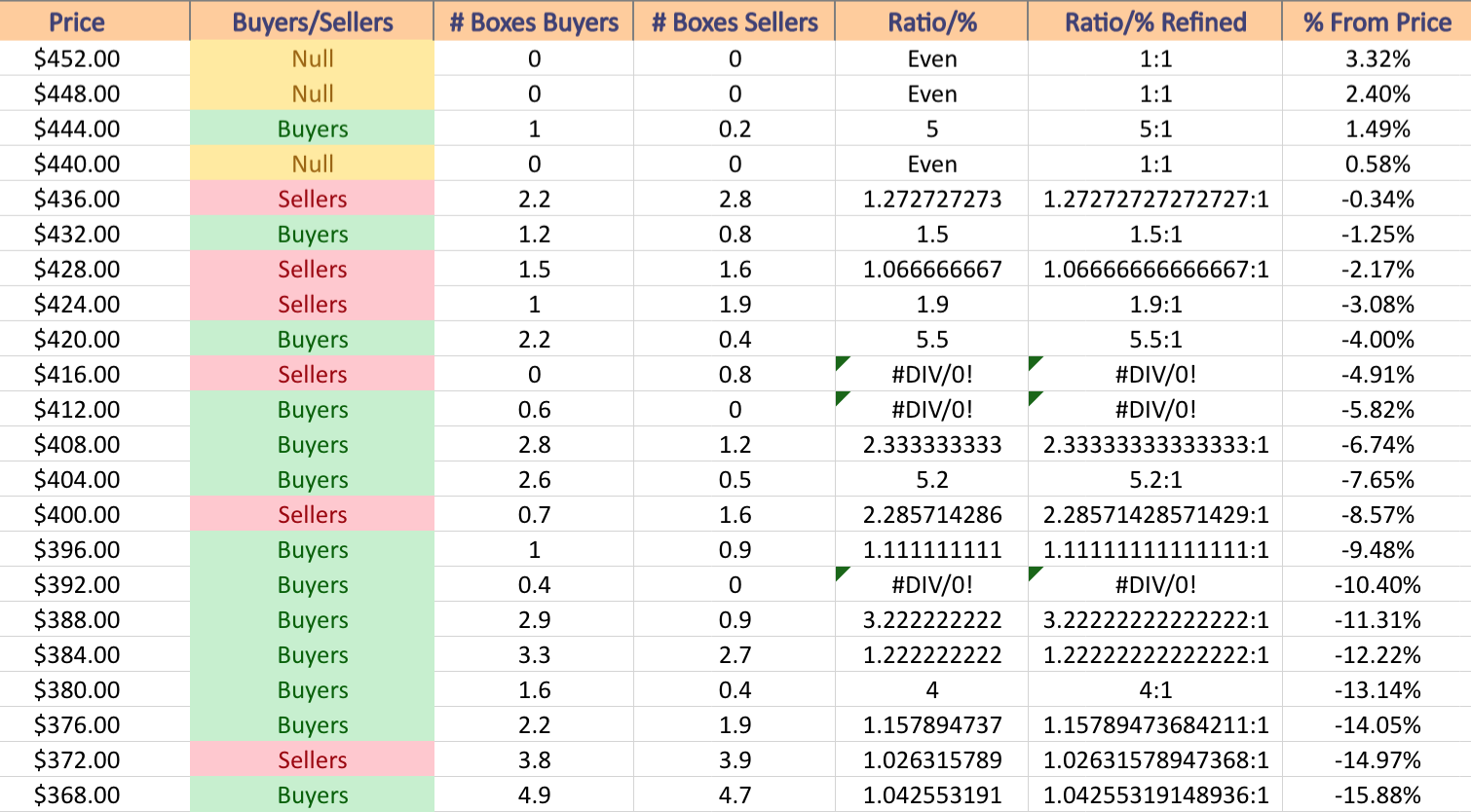Select the Sellers cell in the $416.00 row
1471x812 pixels.
click(x=312, y=374)
